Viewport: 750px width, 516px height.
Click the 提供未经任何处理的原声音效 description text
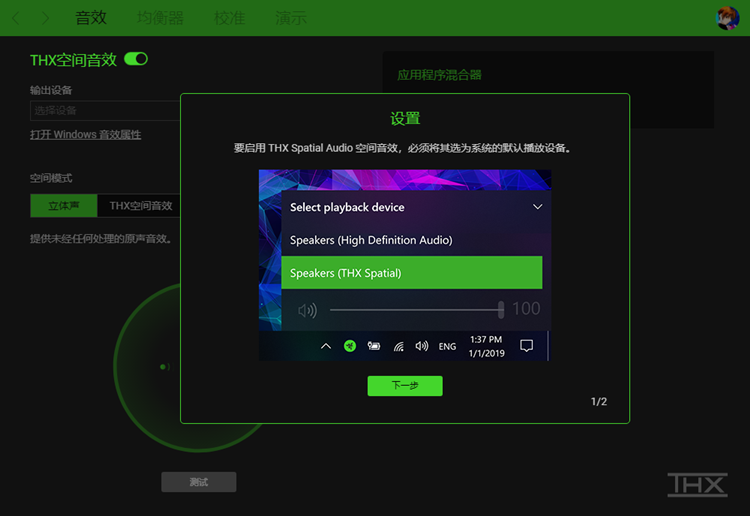click(x=101, y=239)
